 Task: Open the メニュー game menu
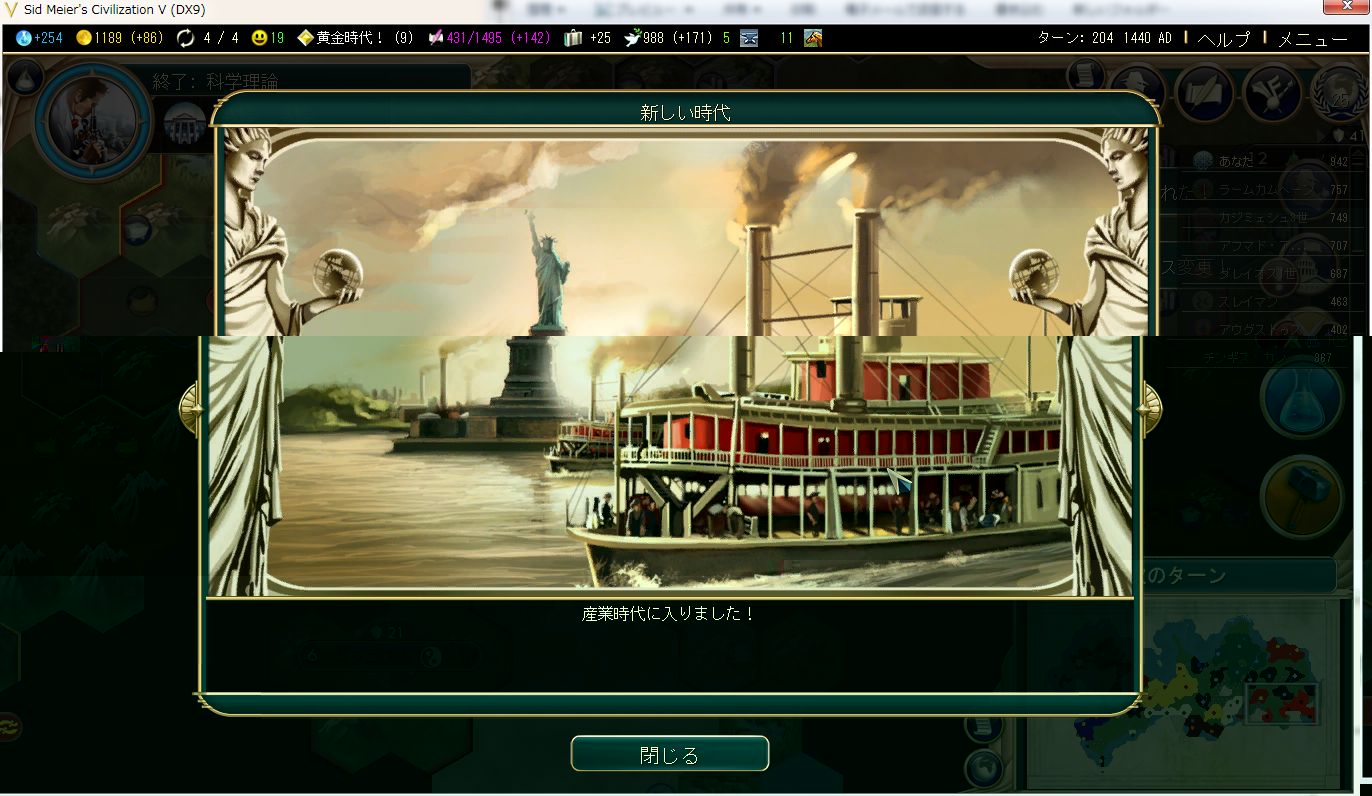(x=1312, y=39)
